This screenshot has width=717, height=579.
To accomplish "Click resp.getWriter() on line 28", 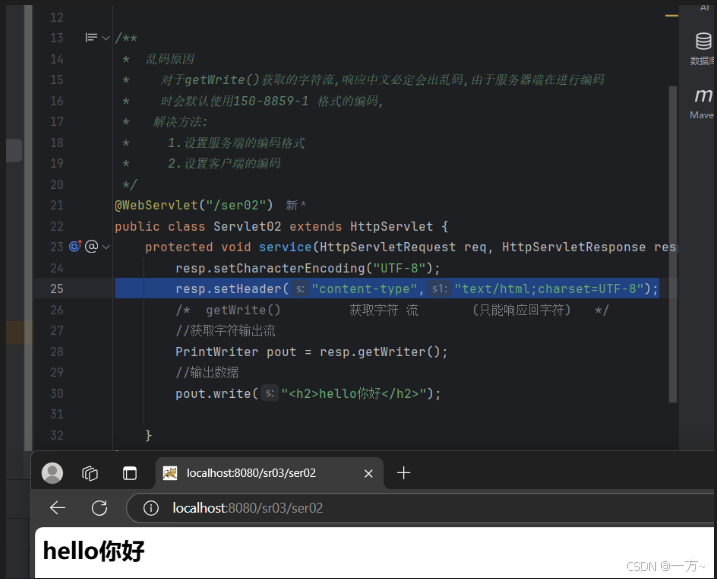I will click(x=380, y=352).
